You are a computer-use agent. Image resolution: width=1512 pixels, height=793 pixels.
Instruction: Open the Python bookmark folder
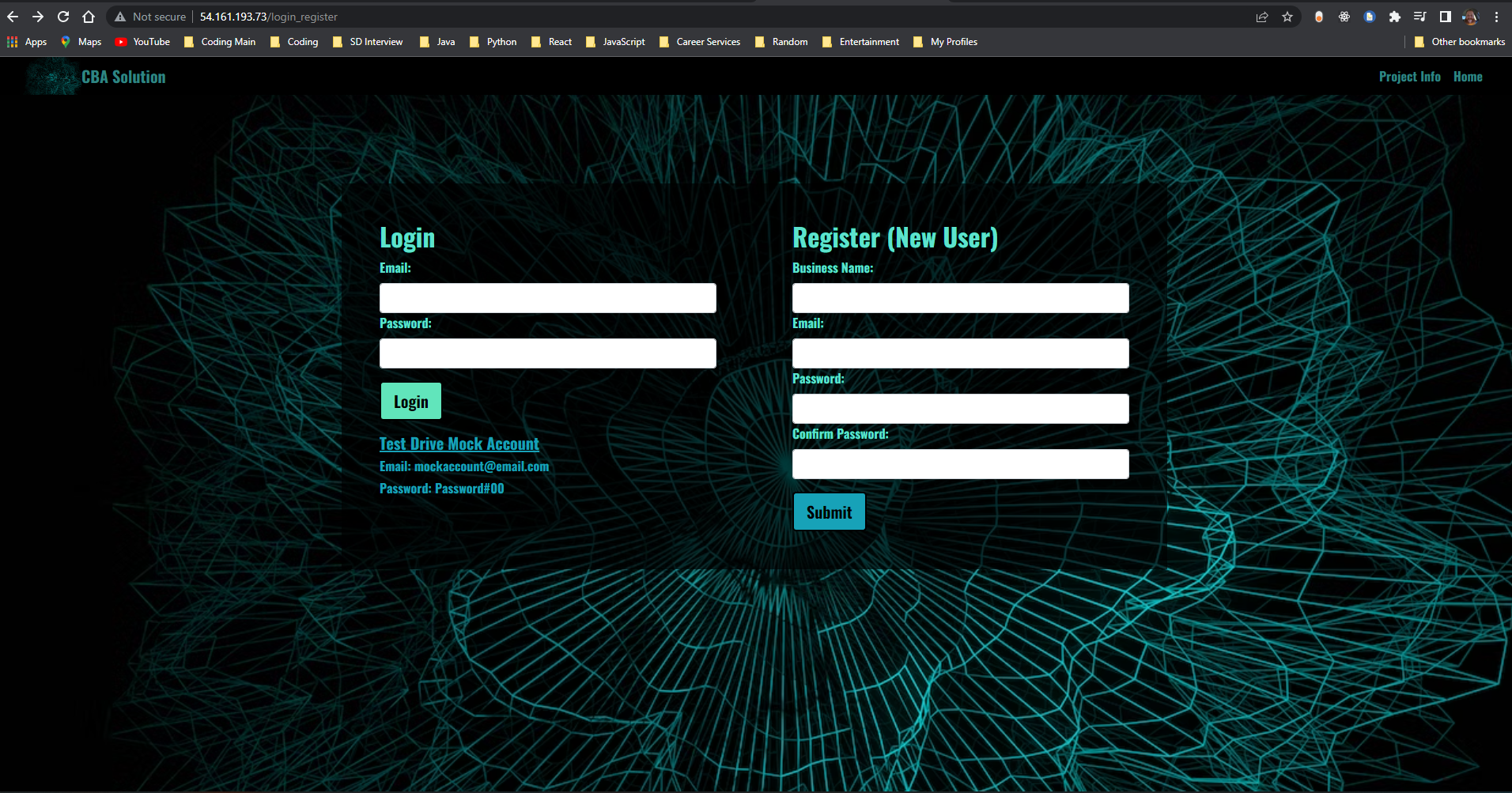click(493, 42)
